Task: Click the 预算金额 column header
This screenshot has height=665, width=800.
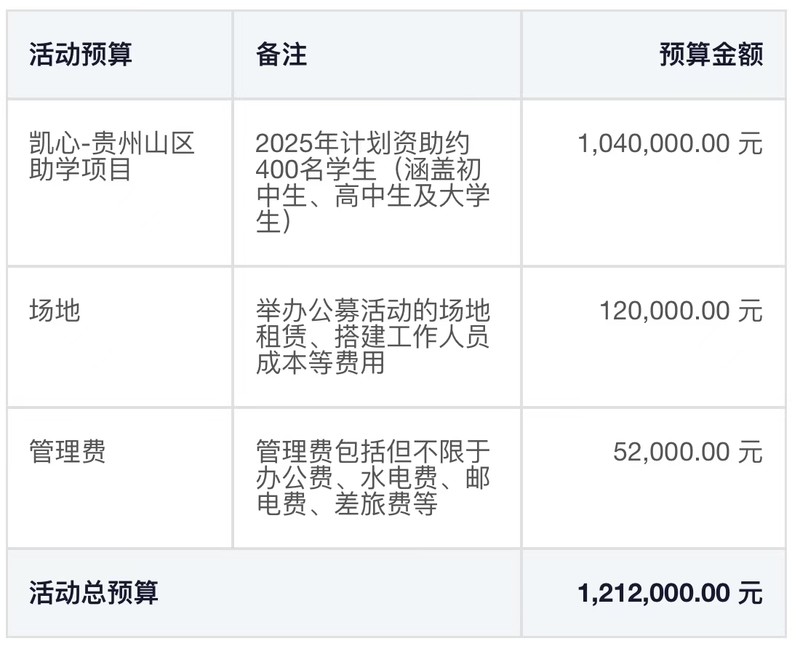Action: pos(711,54)
